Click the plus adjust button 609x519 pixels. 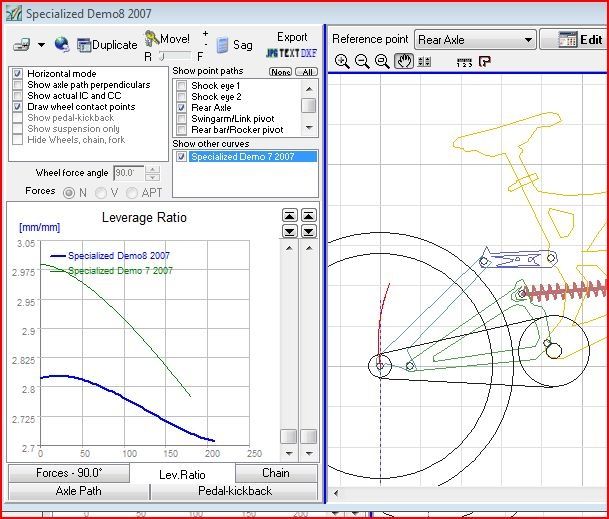pyautogui.click(x=205, y=34)
